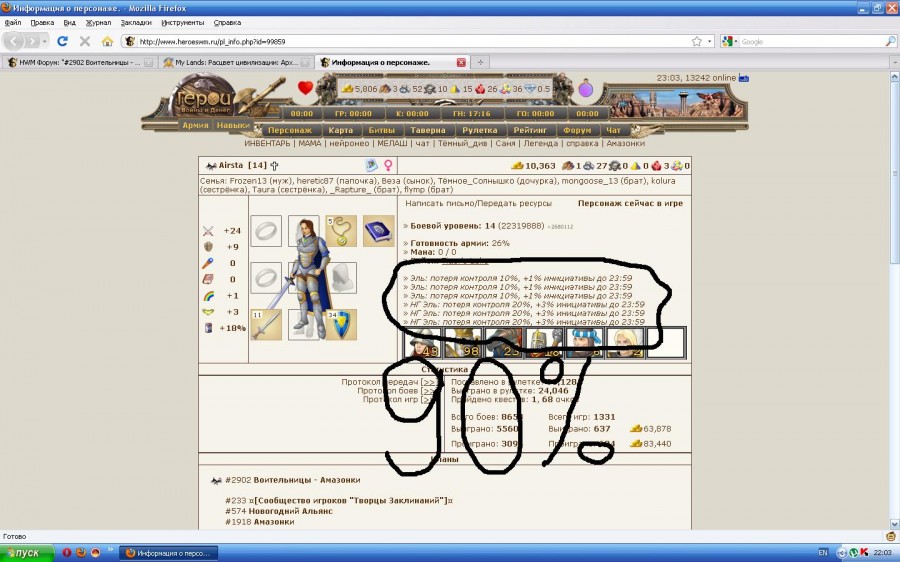
Task: Click the blue spellbook artifact slot
Action: click(x=378, y=231)
